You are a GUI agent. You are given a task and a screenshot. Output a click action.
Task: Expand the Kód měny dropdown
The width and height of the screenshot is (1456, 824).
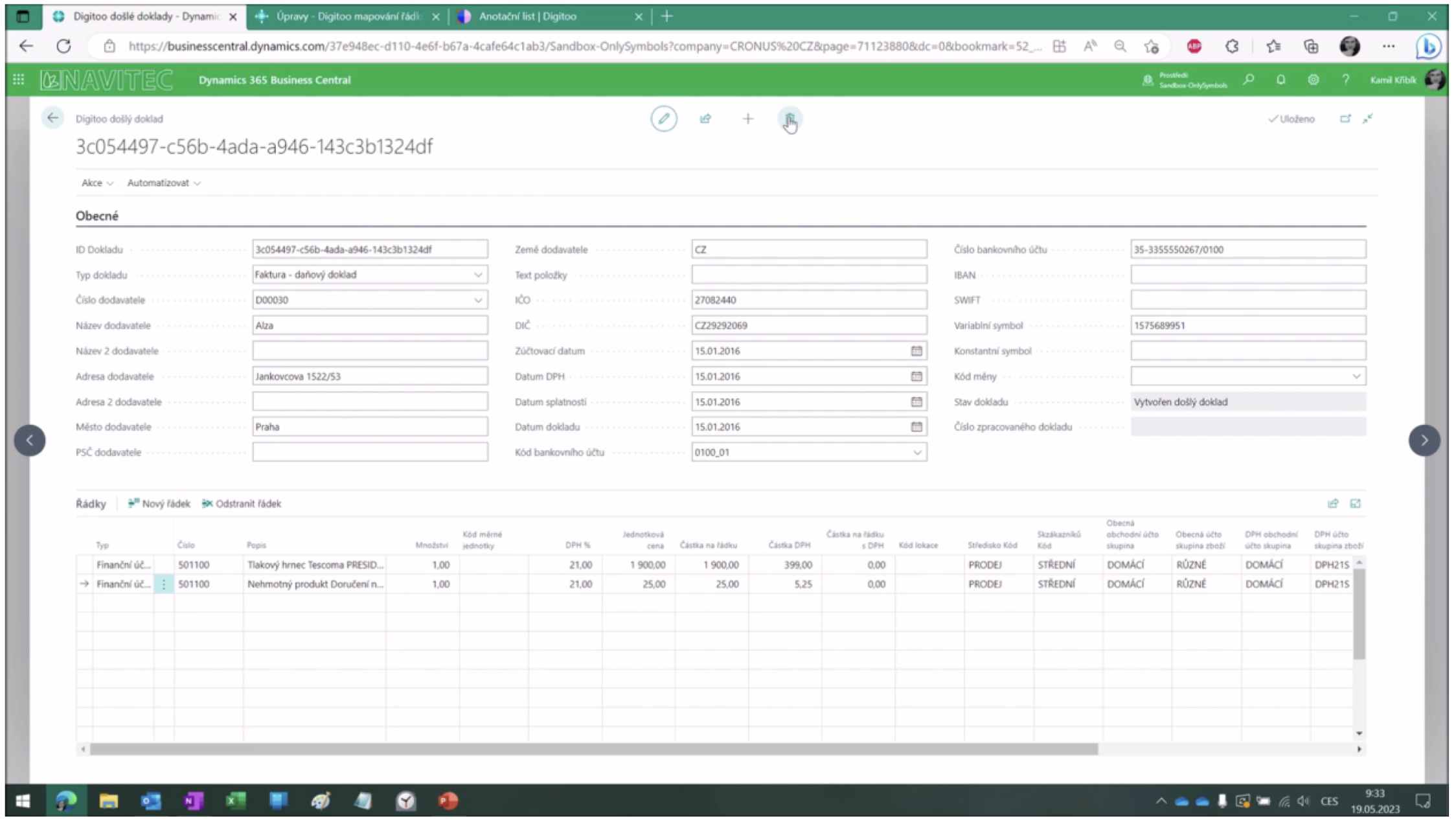click(x=1356, y=376)
